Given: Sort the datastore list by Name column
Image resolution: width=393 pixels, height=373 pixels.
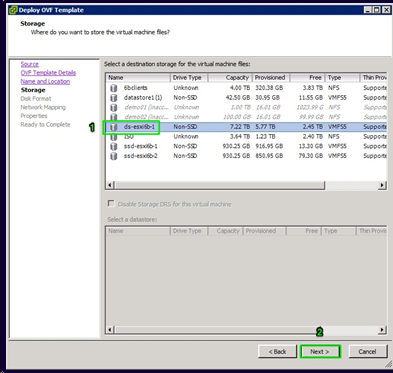Looking at the screenshot, I should pos(138,77).
